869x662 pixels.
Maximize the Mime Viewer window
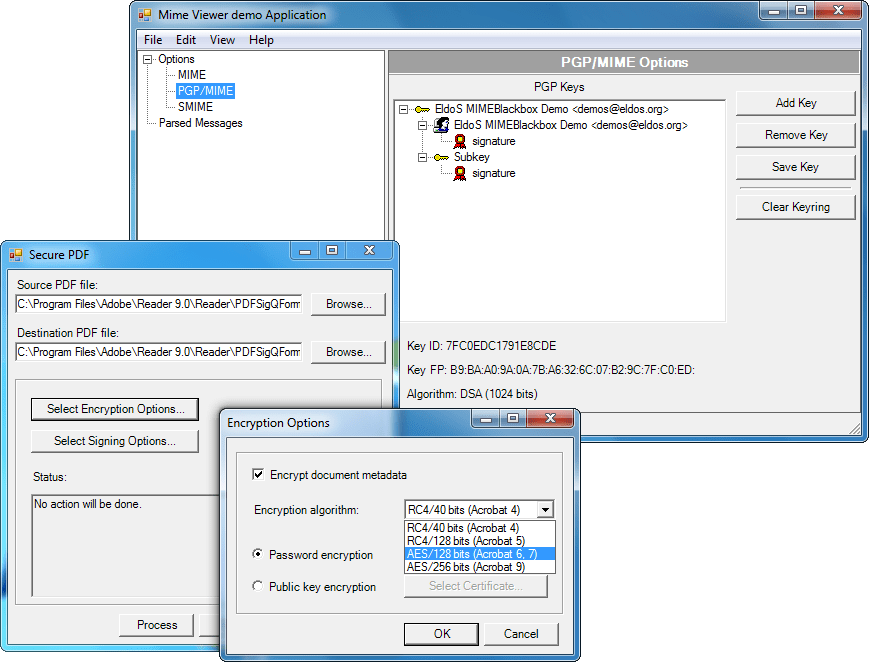click(801, 10)
